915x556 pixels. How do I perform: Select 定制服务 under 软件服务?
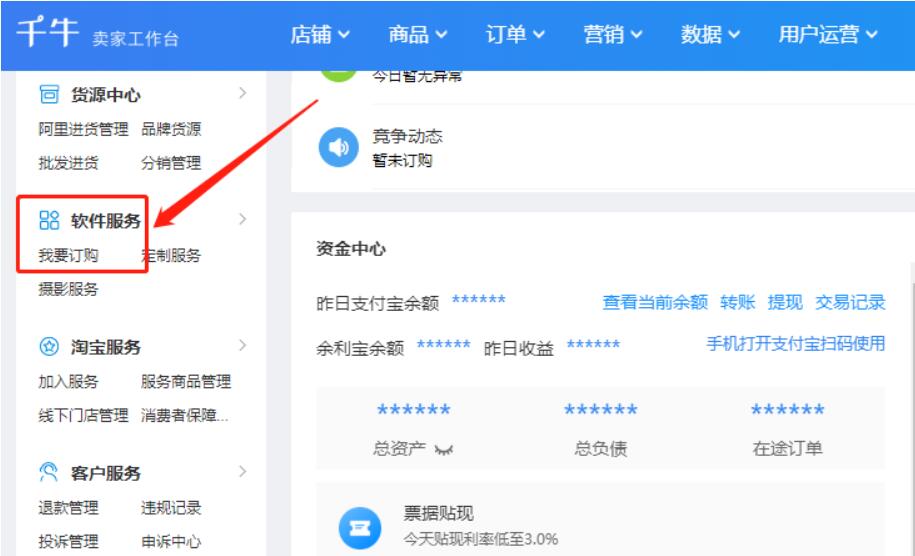(171, 255)
